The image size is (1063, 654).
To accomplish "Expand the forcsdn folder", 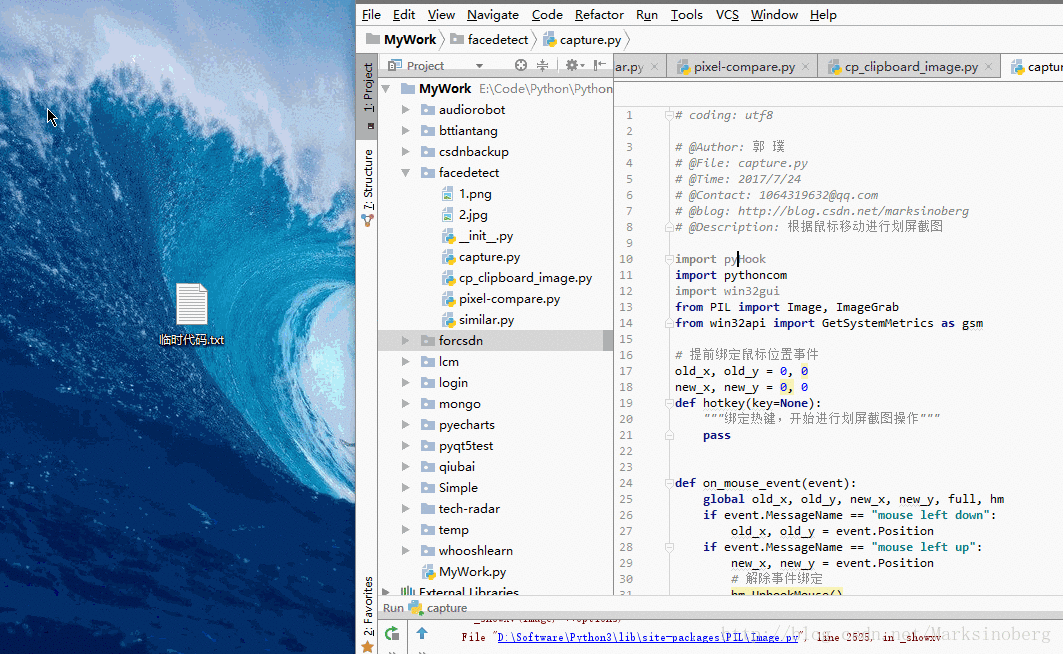I will pos(405,341).
